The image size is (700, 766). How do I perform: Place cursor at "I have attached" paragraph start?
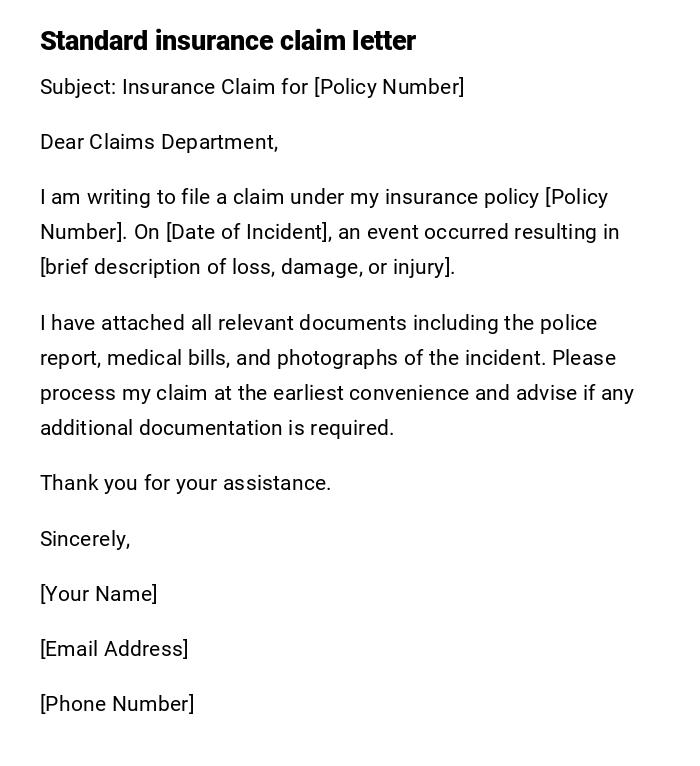[x=42, y=323]
